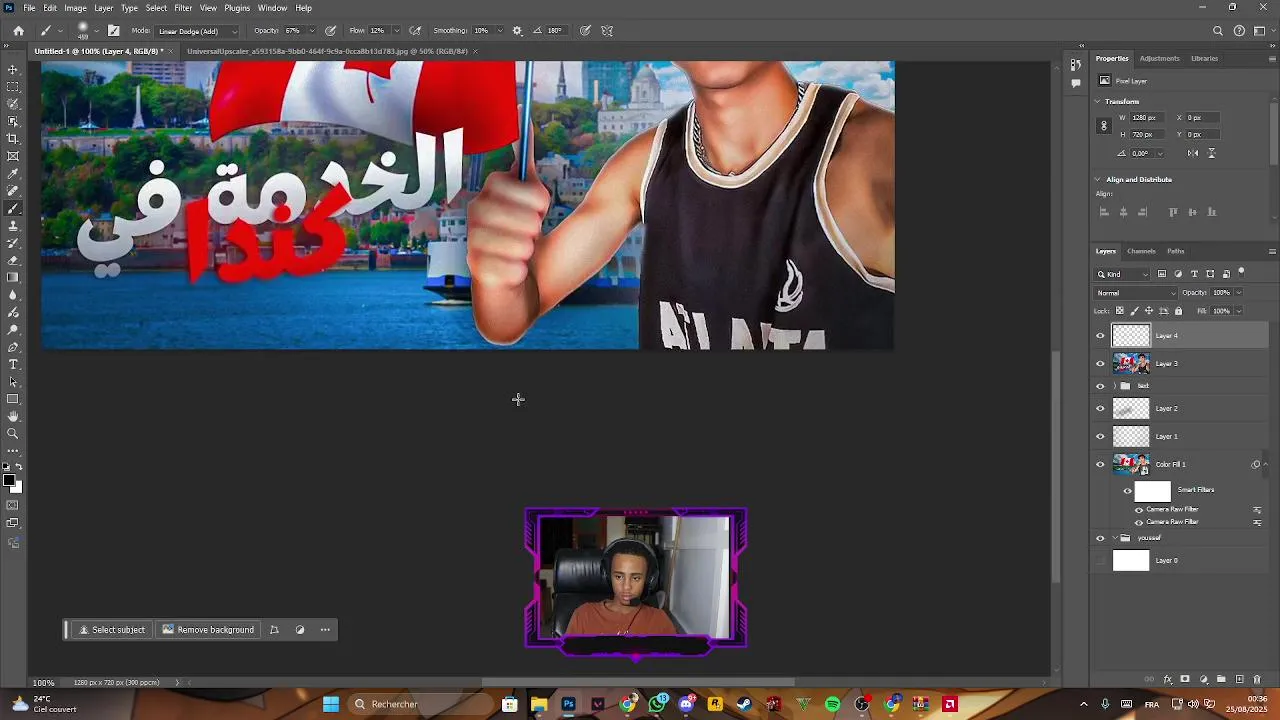
Task: Open the Smoothing dropdown arrow
Action: [x=500, y=31]
